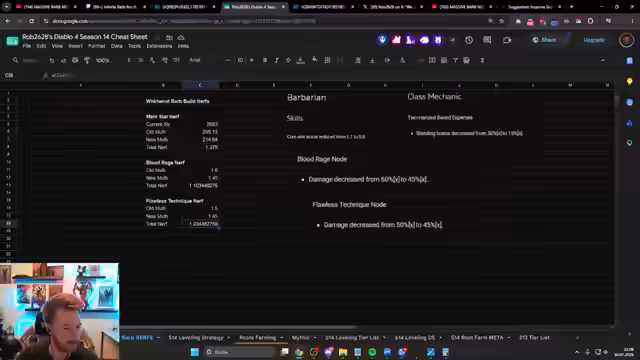Click the cloud document status icon
Screen dimensions: 640x360
(181, 37)
